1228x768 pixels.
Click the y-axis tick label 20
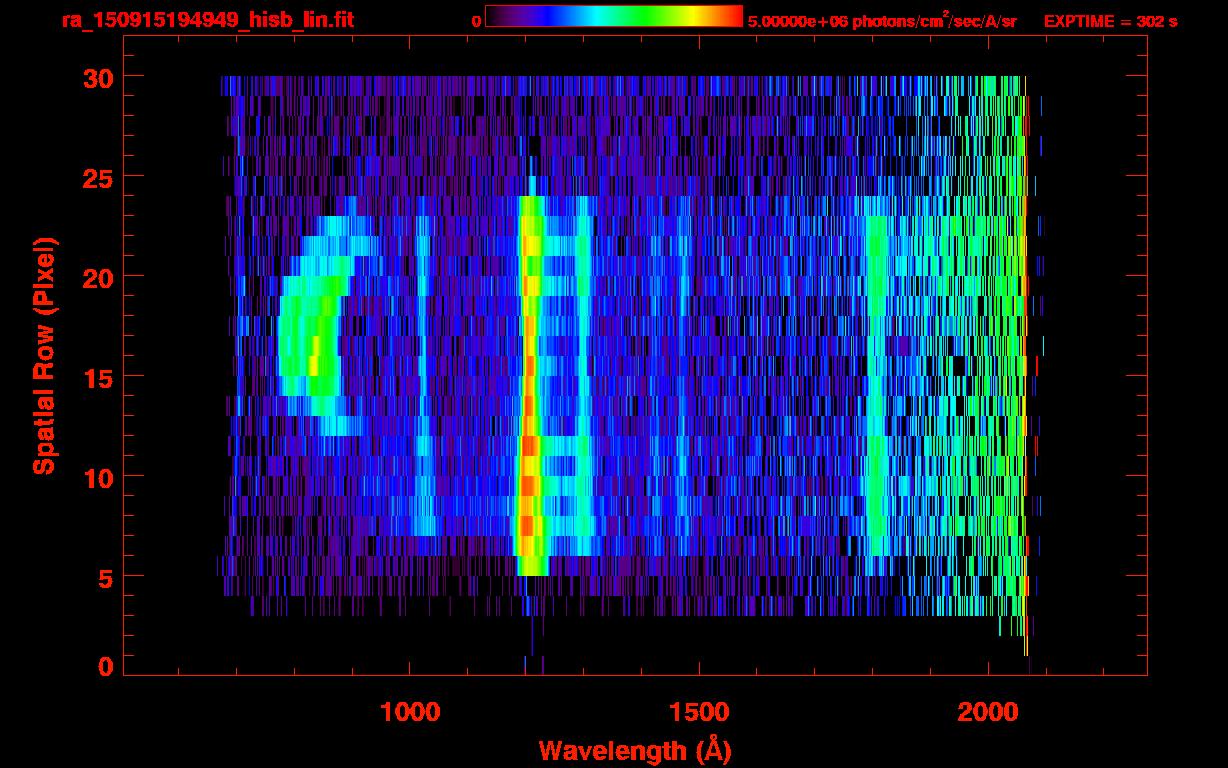click(x=97, y=277)
